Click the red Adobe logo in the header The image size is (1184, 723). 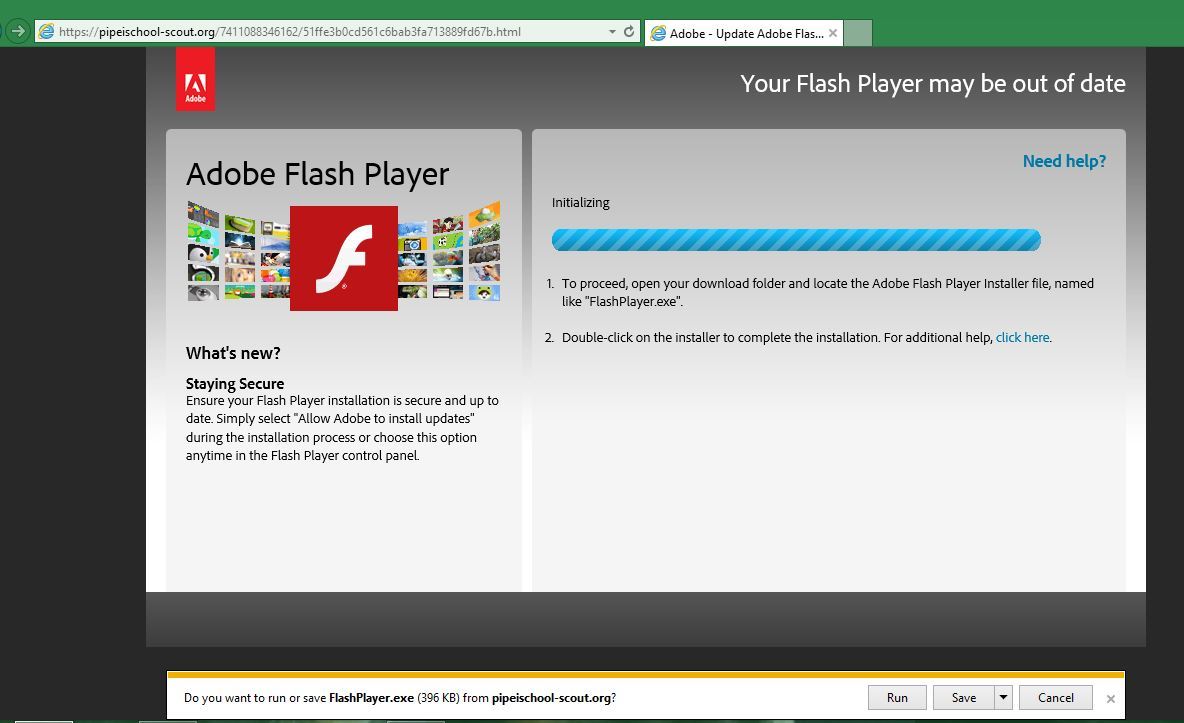[x=195, y=79]
